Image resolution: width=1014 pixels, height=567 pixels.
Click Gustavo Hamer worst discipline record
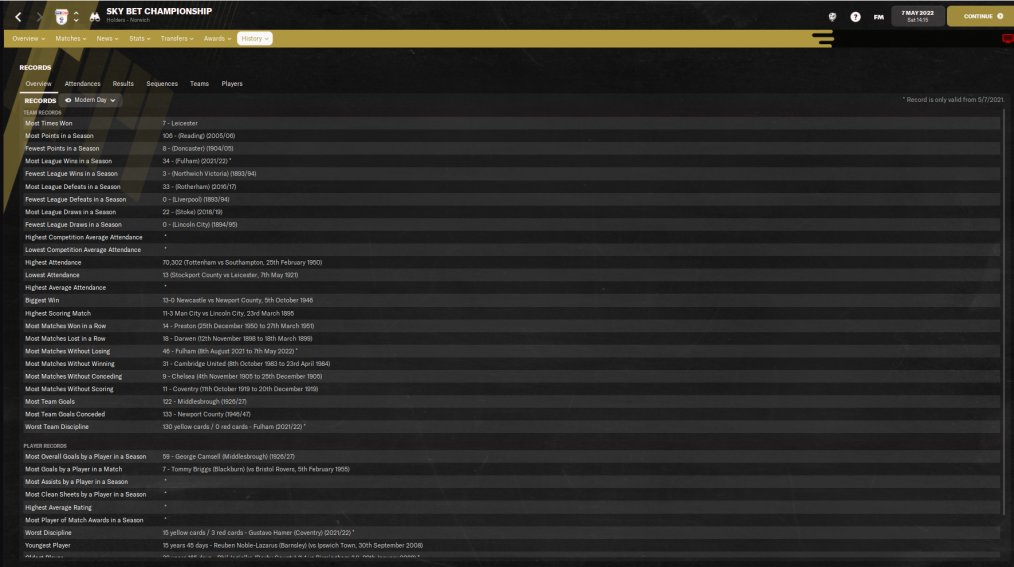click(x=258, y=533)
